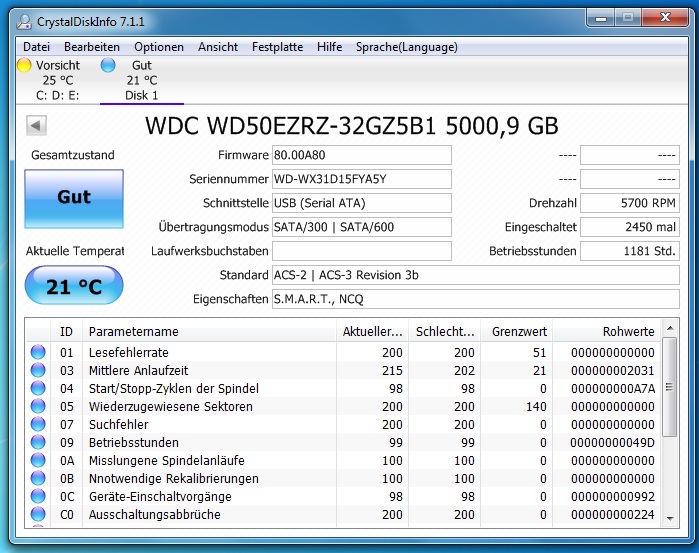Click the Schnittstelle field USB (Serial ATA)
The image size is (699, 553).
point(362,203)
